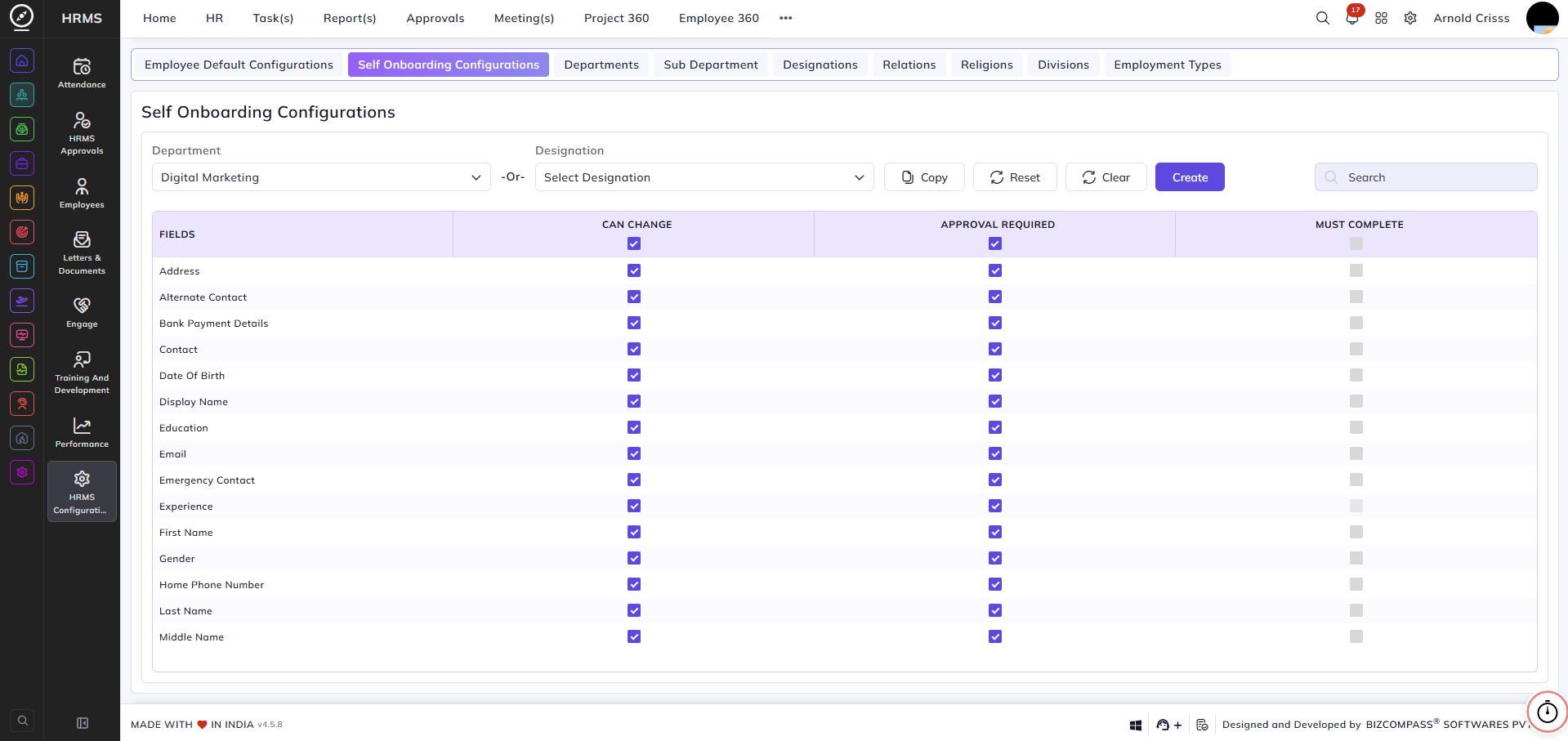Click the Create button
The image size is (1568, 741).
(x=1190, y=177)
